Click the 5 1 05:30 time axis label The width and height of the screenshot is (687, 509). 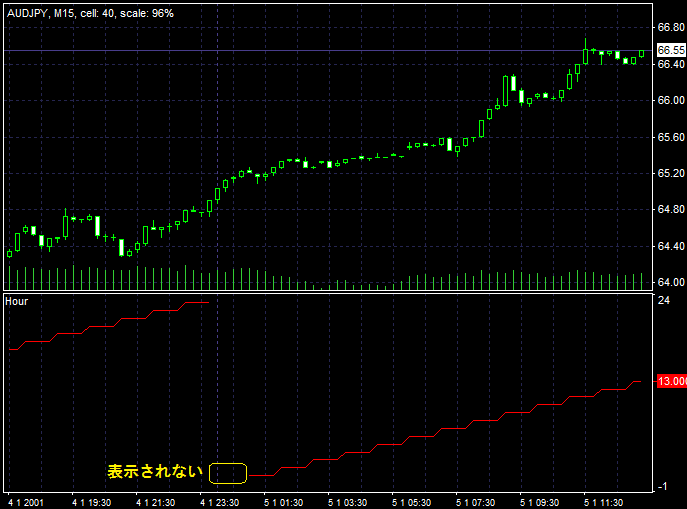(411, 502)
